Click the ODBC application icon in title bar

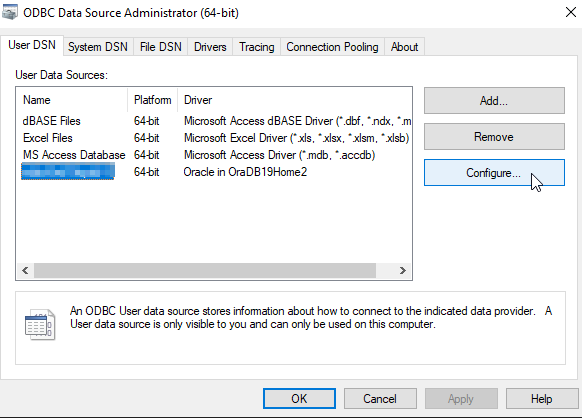click(x=9, y=12)
